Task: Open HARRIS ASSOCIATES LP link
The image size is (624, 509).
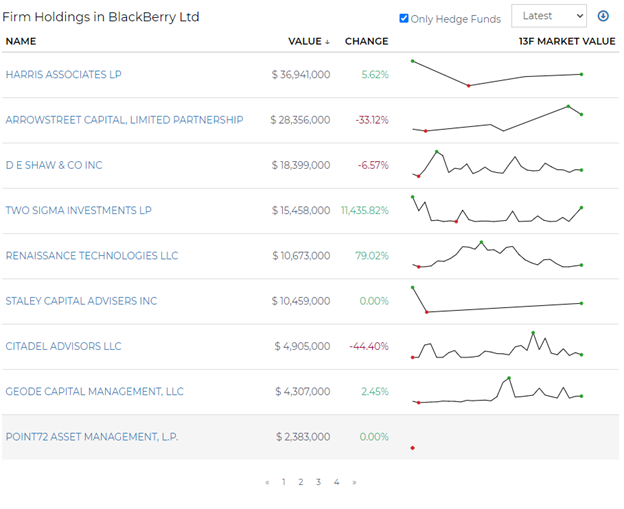Action: point(64,74)
